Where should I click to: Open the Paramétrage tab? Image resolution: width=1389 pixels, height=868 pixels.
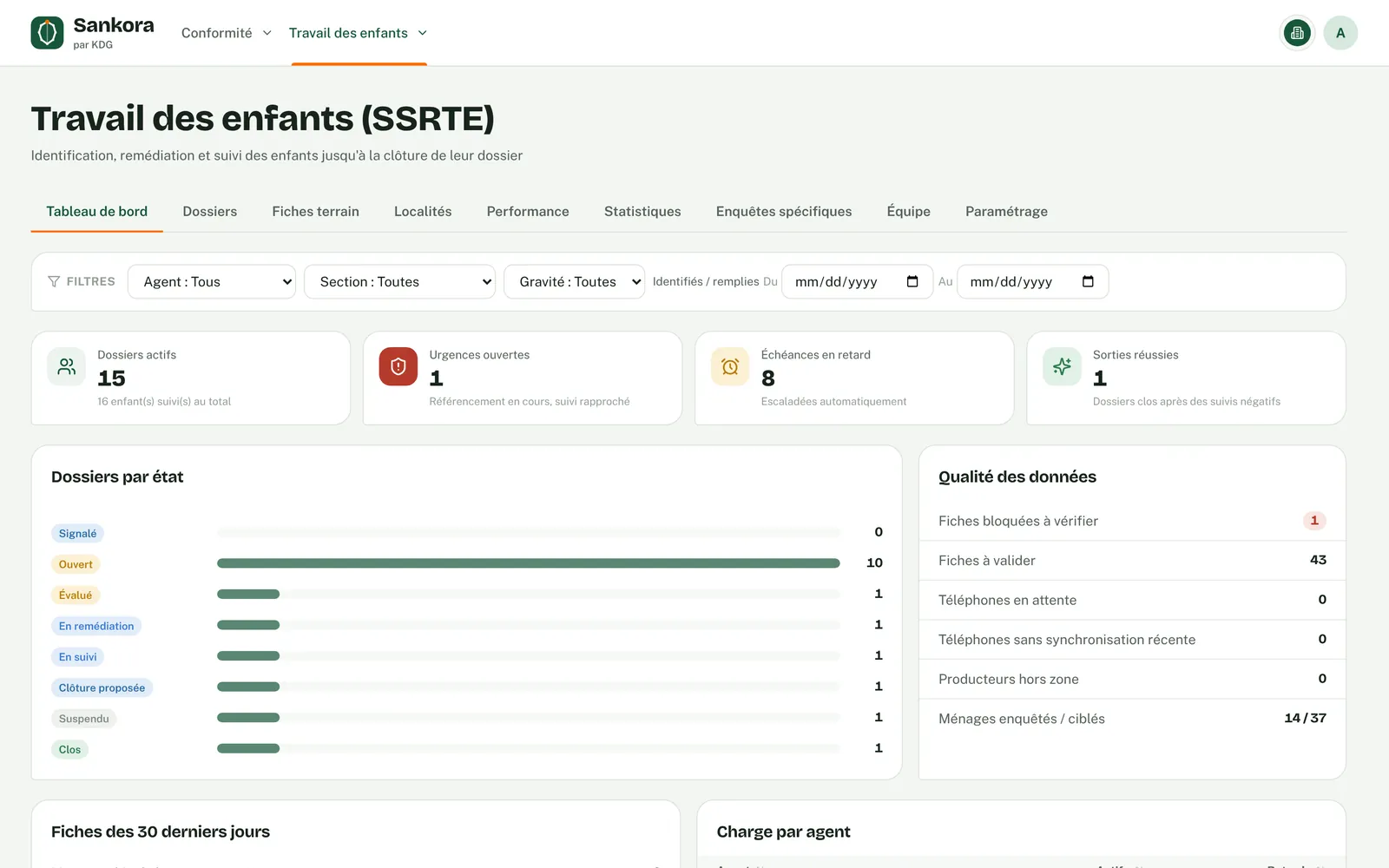[1006, 211]
